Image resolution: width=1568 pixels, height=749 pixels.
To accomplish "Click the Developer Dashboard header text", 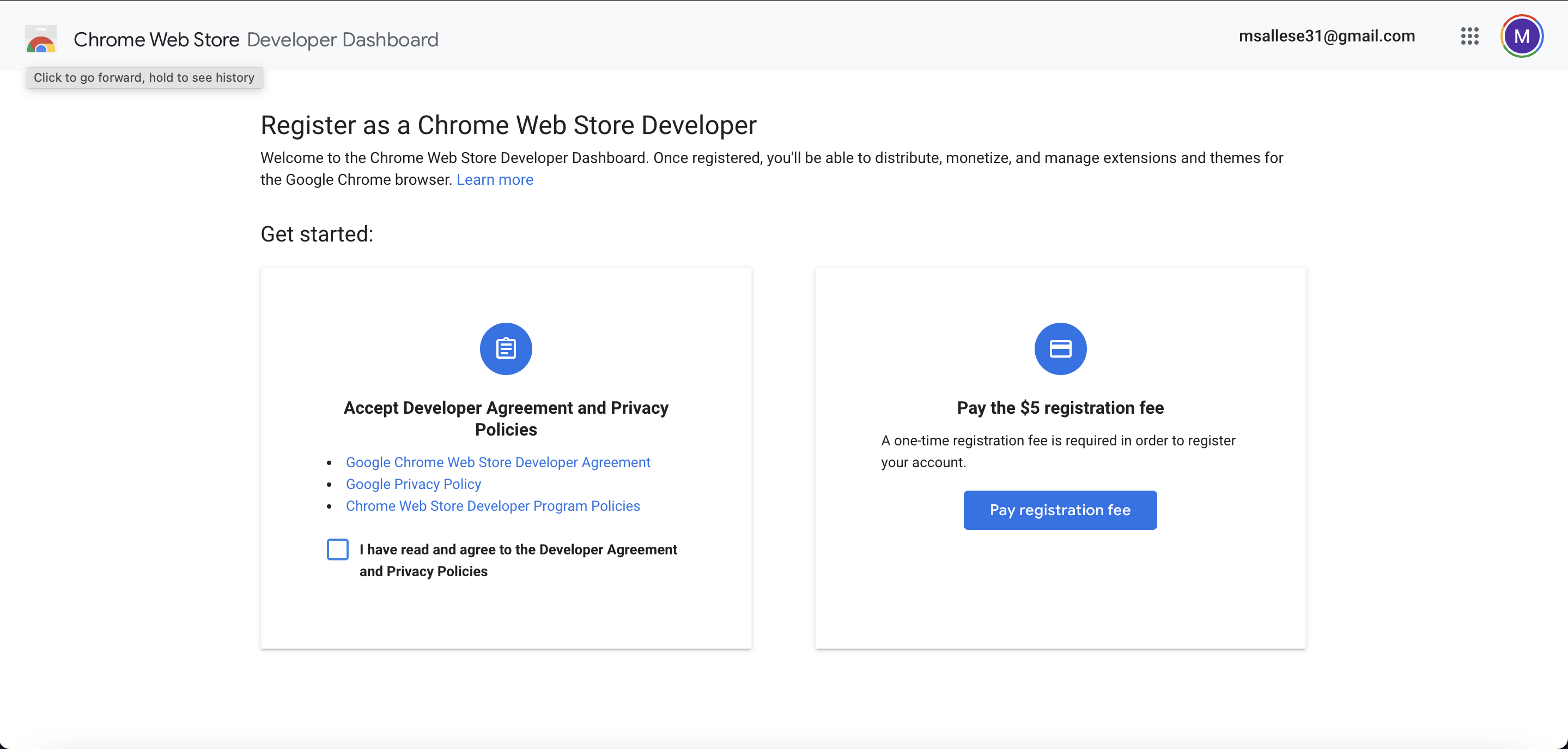I will tap(343, 40).
